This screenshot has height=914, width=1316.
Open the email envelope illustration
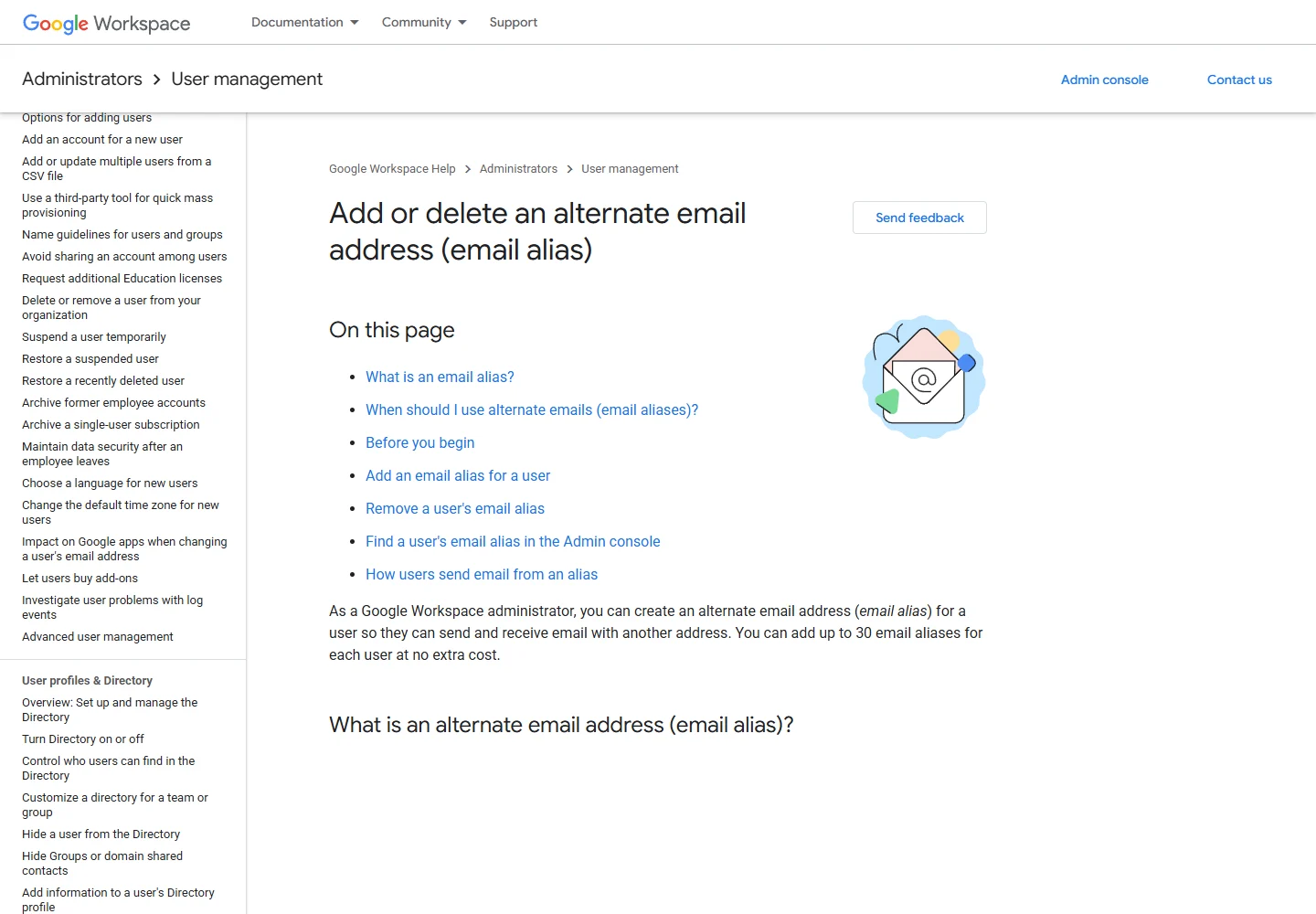(924, 377)
